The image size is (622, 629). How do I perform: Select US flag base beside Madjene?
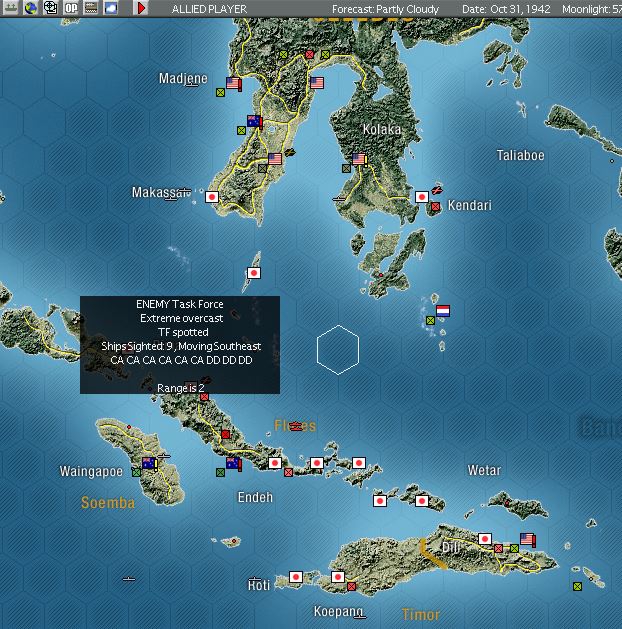tap(233, 83)
